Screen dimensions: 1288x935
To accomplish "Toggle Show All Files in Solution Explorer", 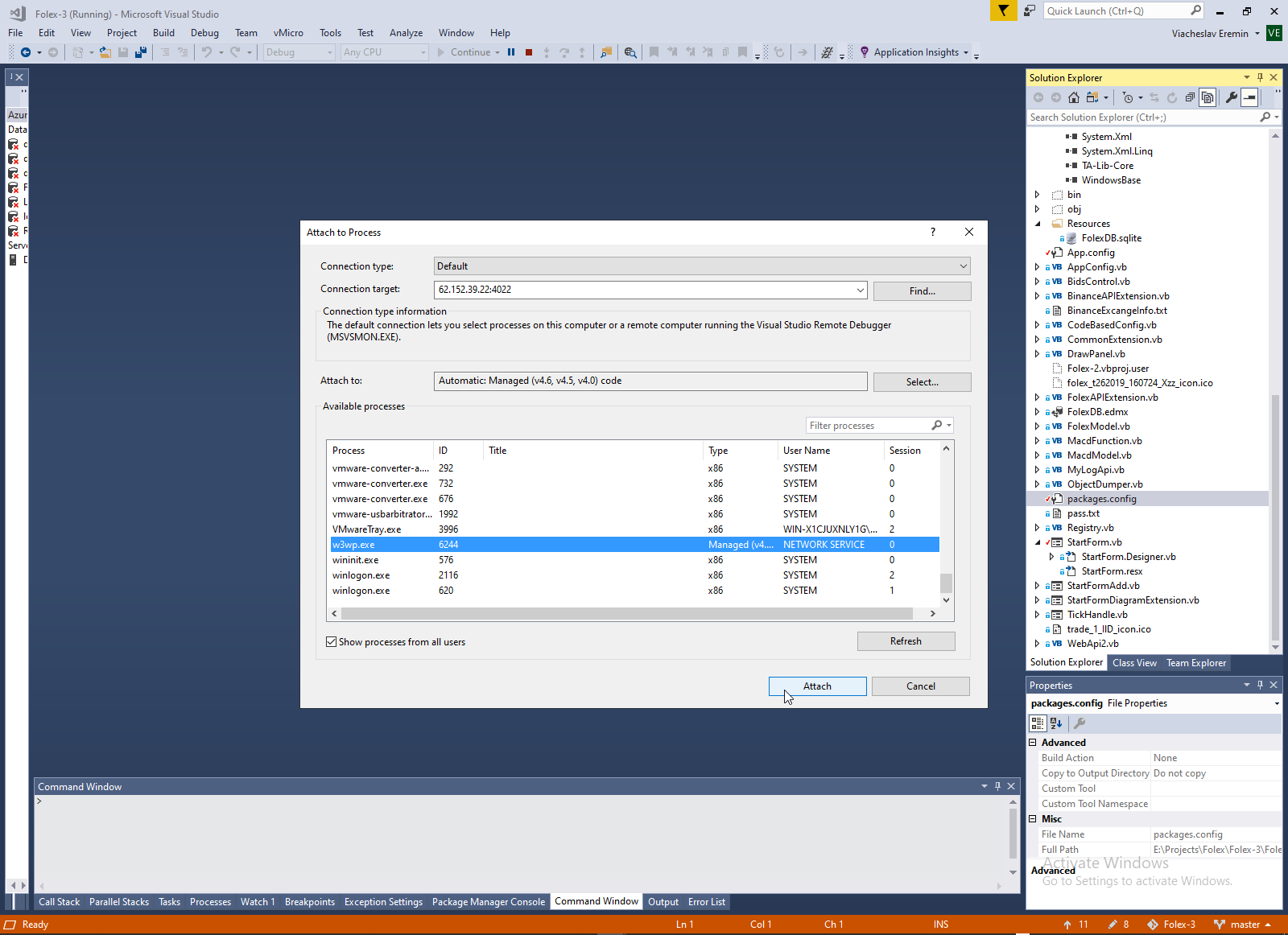I will click(1207, 97).
